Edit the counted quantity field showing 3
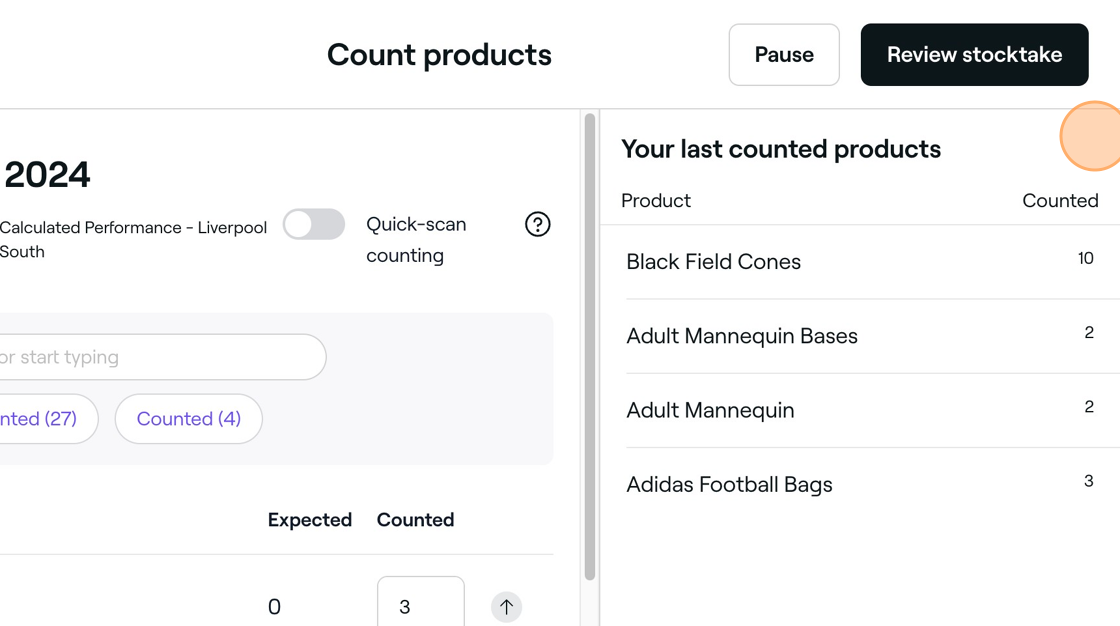Viewport: 1120px width, 626px height. pyautogui.click(x=421, y=602)
